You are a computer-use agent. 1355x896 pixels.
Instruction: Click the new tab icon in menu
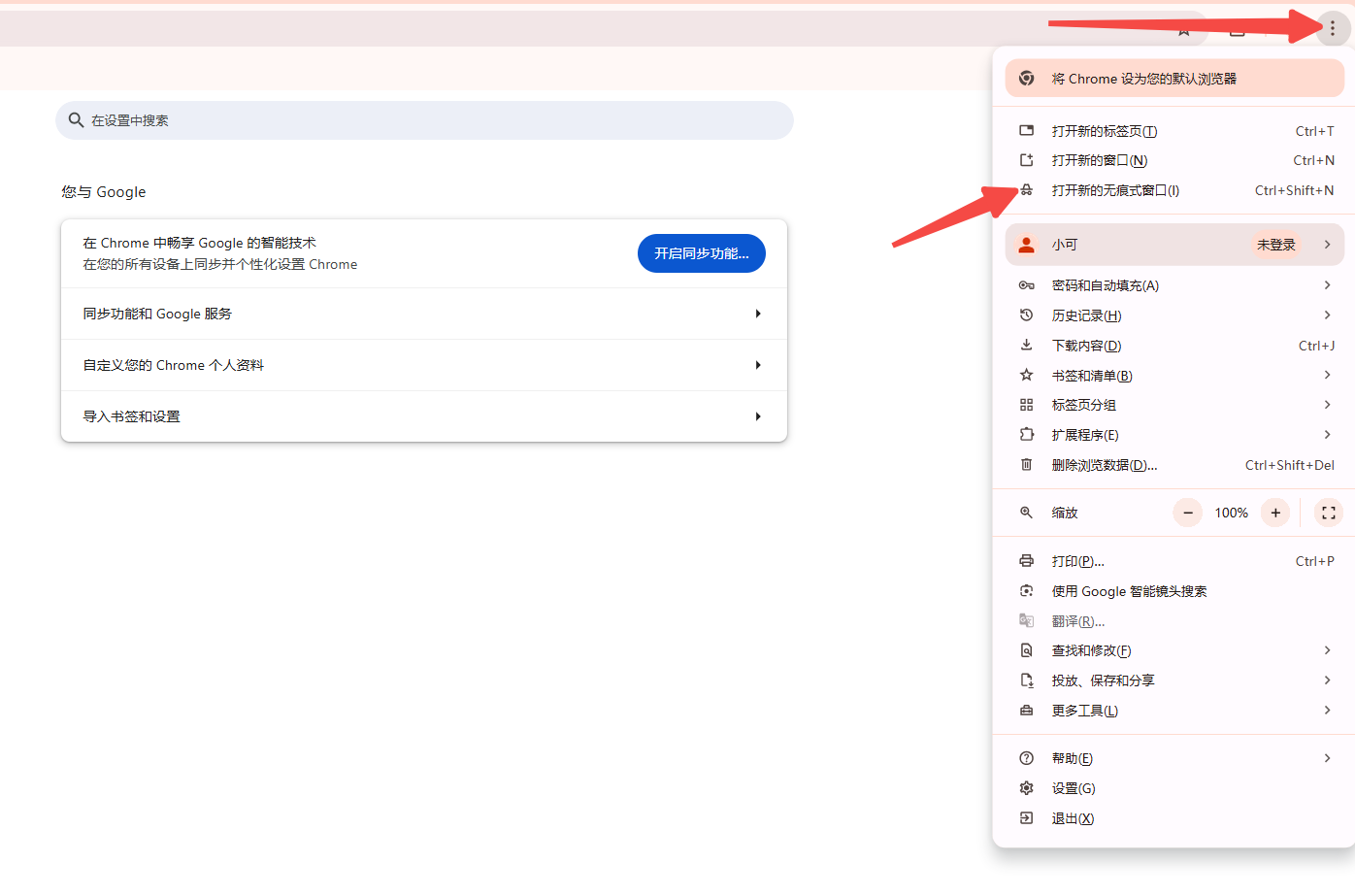(x=1026, y=131)
